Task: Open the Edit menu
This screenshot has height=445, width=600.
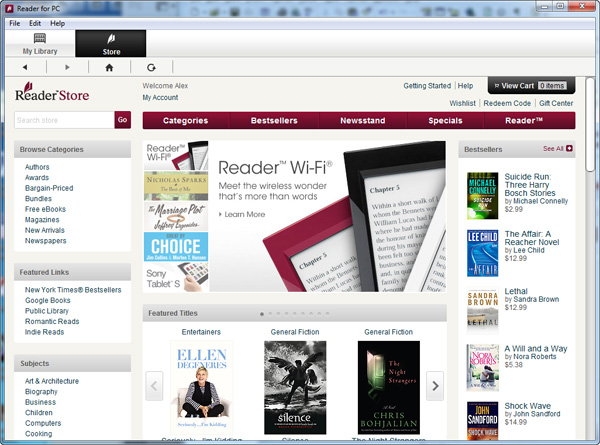Action: click(35, 22)
